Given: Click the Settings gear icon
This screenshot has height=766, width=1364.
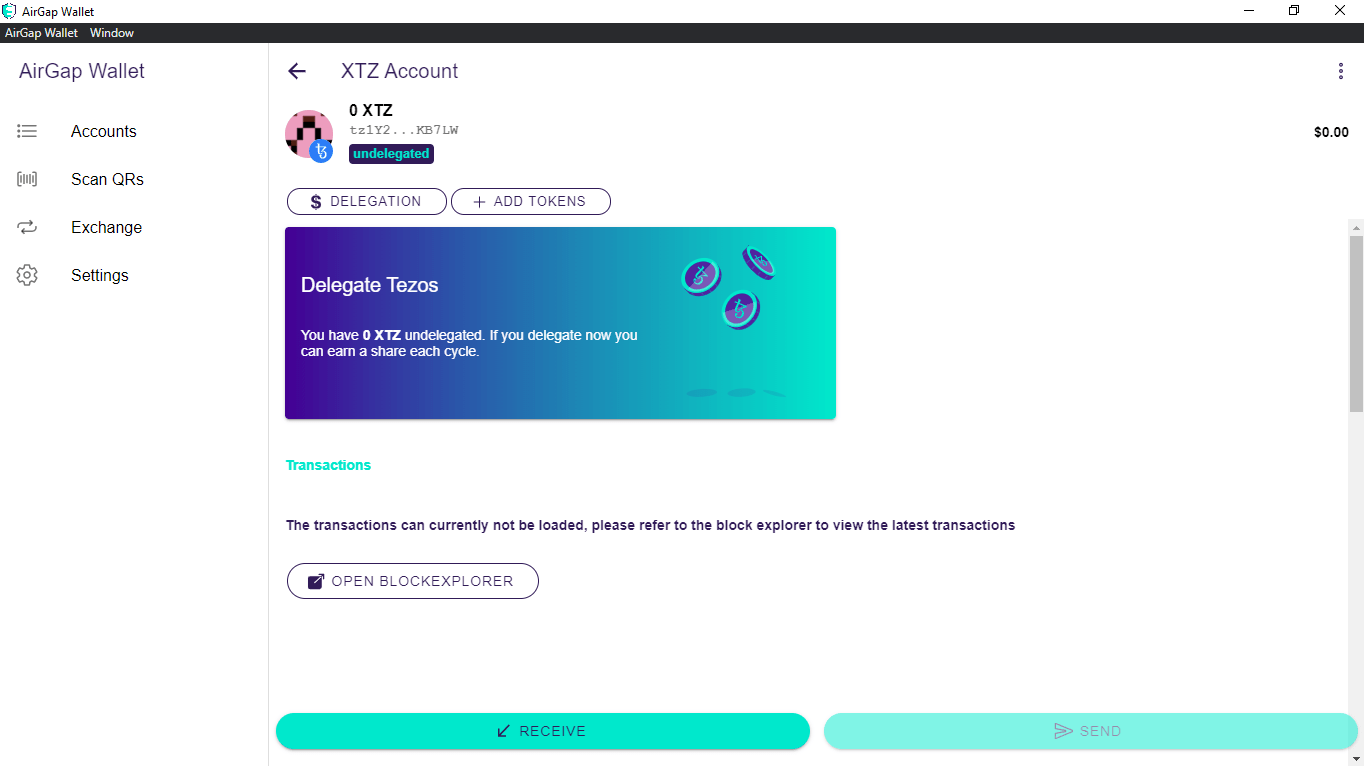Looking at the screenshot, I should pyautogui.click(x=27, y=275).
